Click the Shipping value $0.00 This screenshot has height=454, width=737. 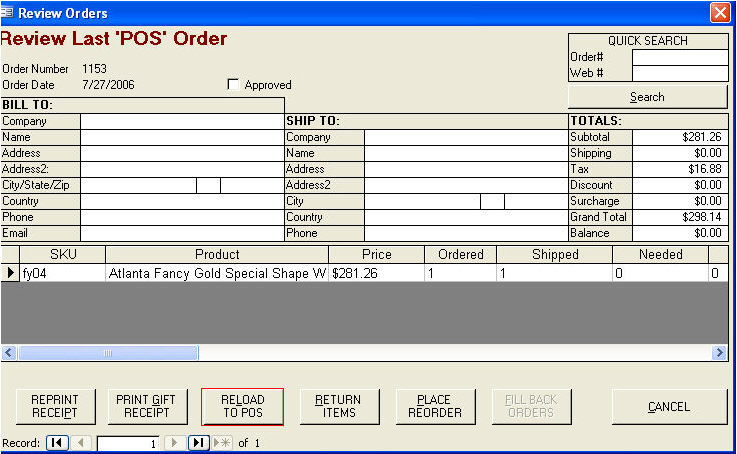coord(680,153)
